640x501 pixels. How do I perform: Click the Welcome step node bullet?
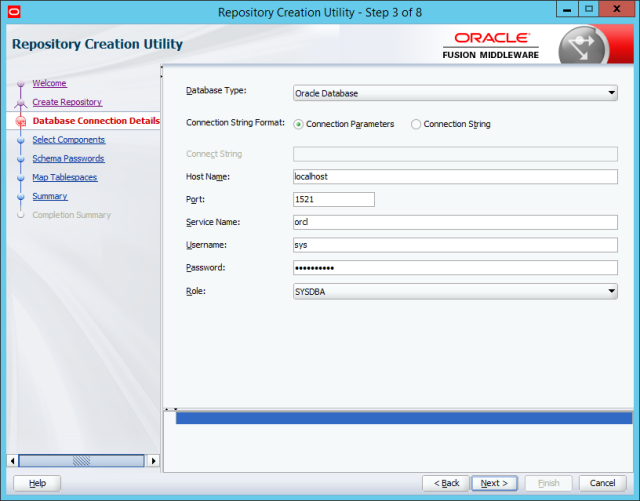[x=20, y=84]
